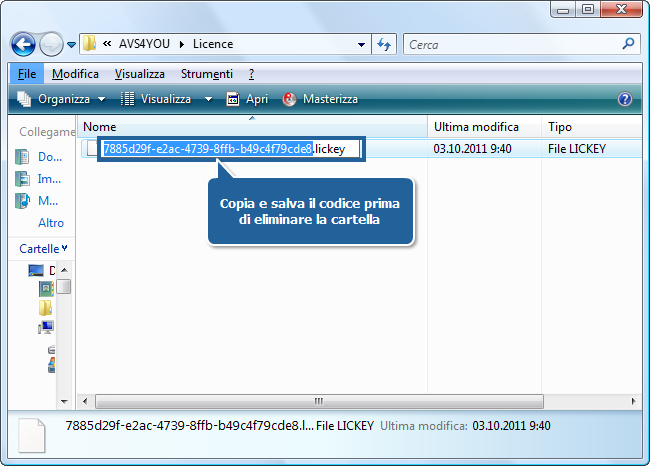Open the ? help menu
This screenshot has height=466, width=650.
click(251, 74)
